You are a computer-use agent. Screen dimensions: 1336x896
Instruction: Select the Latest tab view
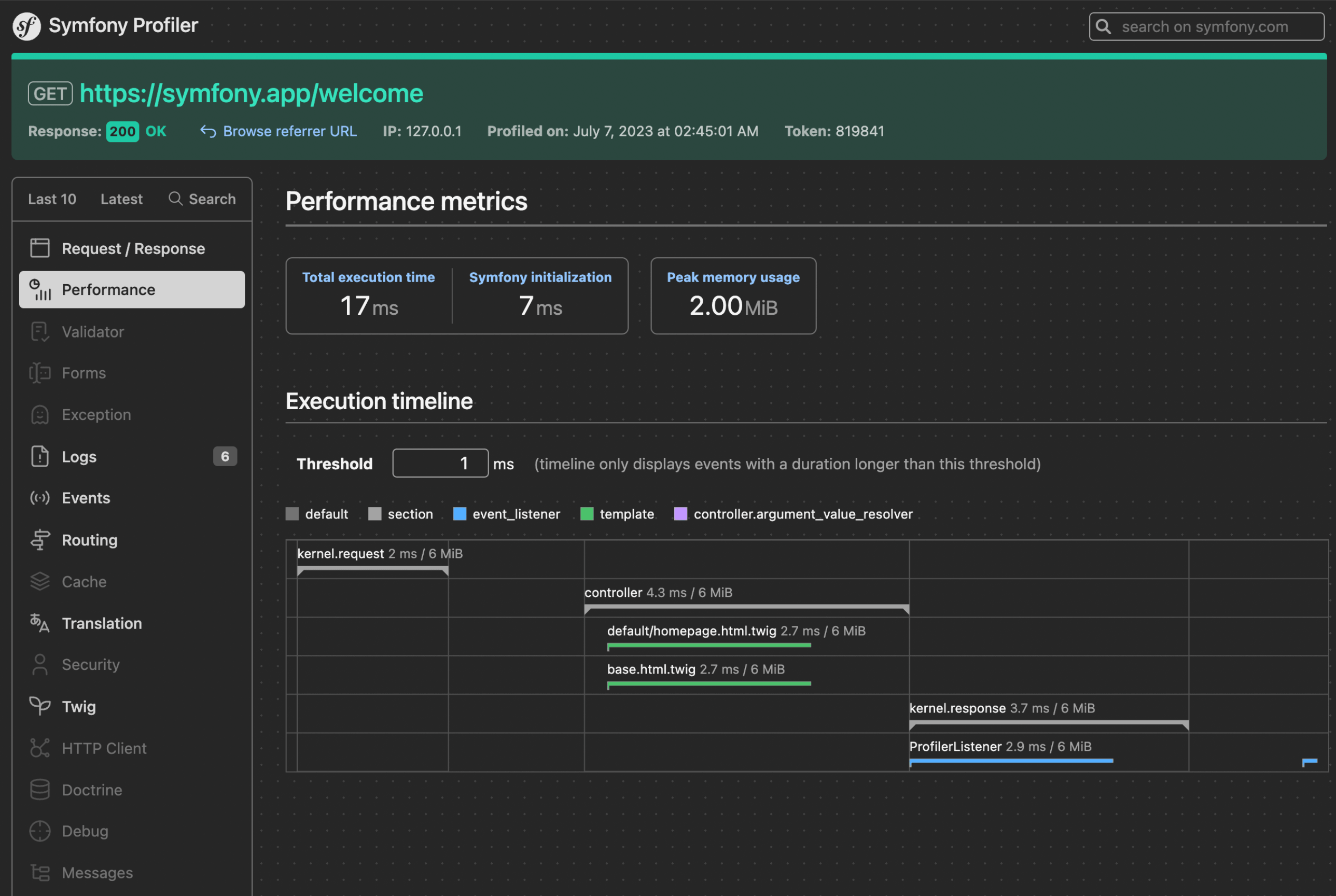121,197
